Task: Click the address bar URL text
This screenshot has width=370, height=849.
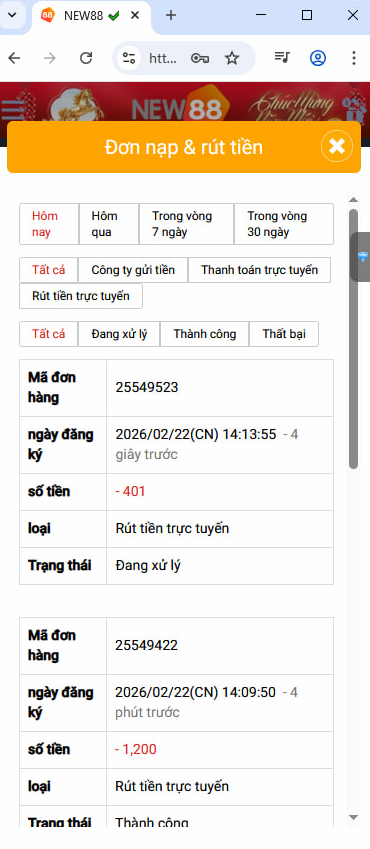Action: [163, 58]
